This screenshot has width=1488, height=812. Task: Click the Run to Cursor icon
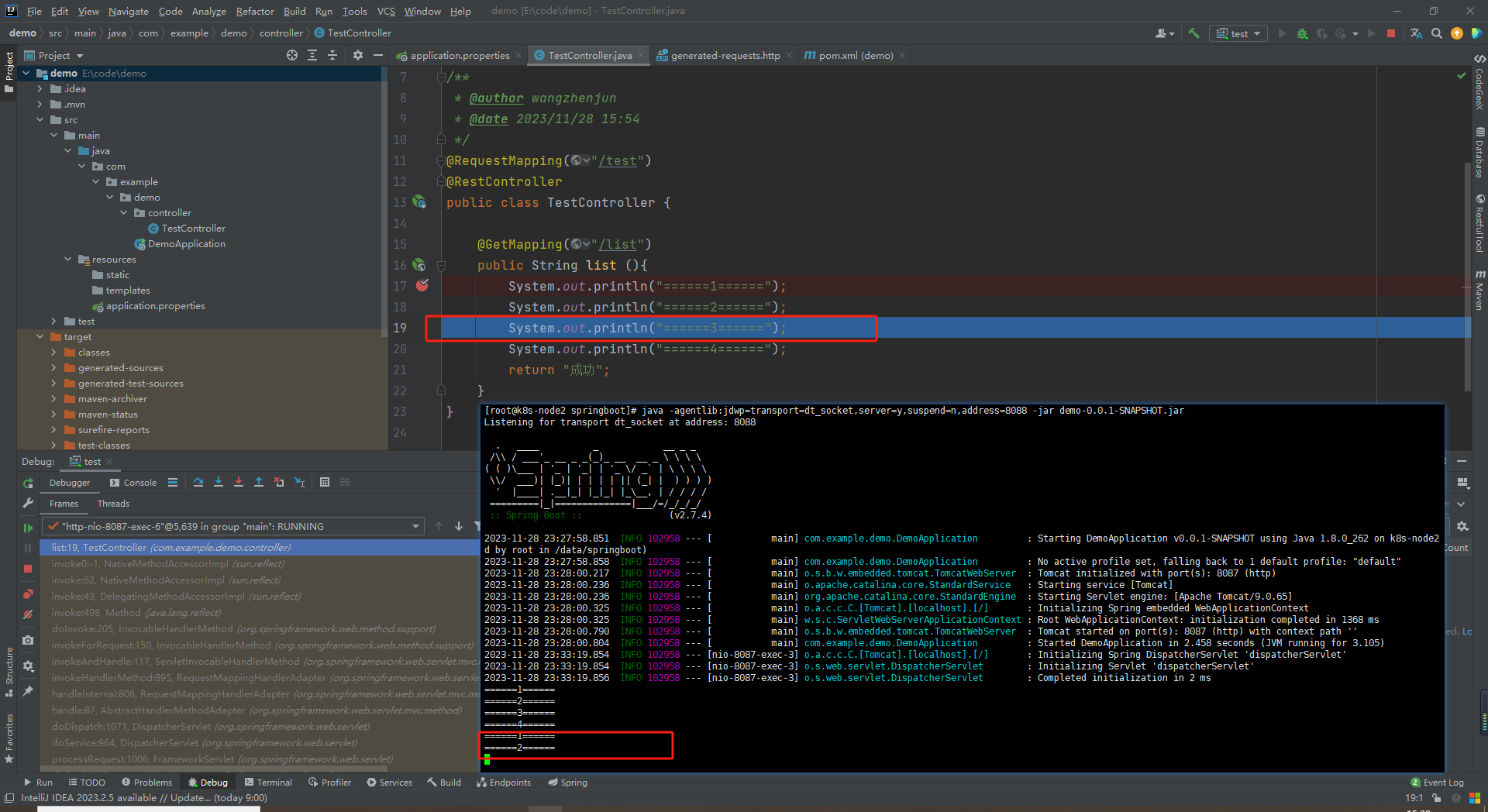pyautogui.click(x=300, y=482)
